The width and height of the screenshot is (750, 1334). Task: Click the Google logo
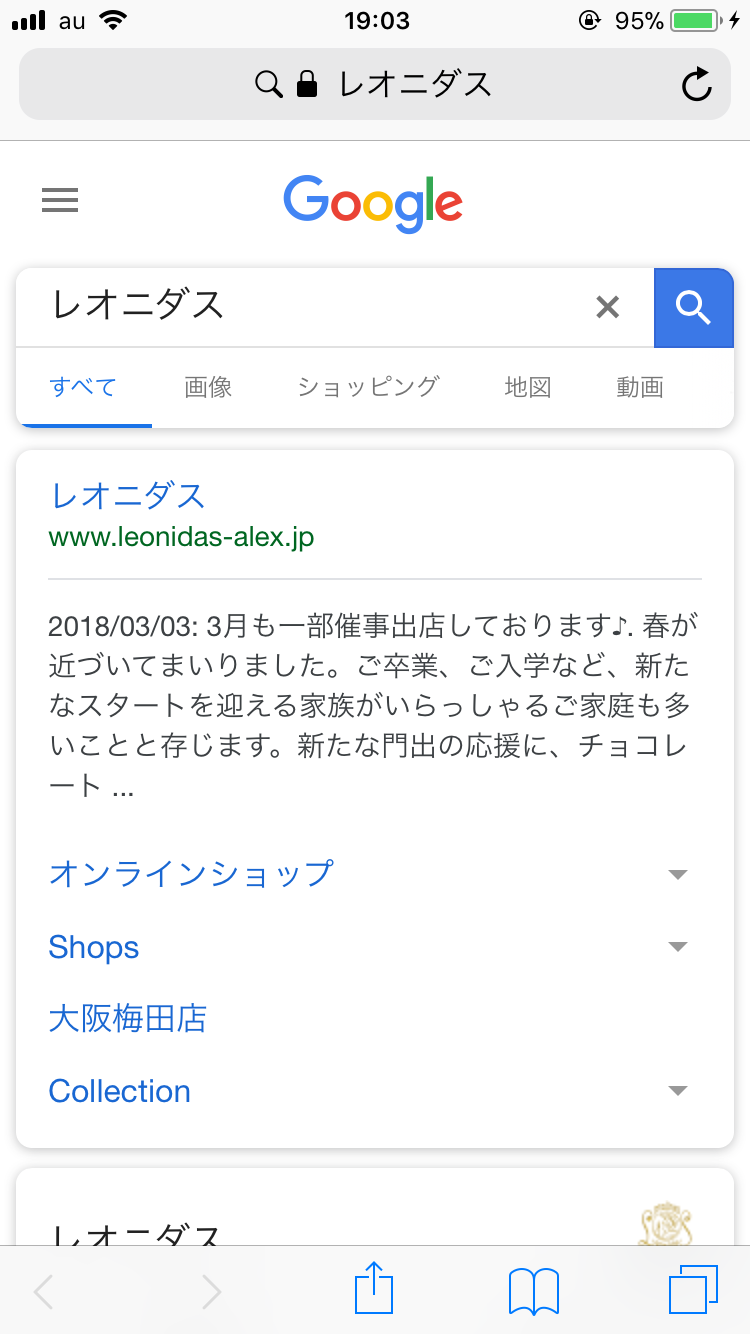373,203
